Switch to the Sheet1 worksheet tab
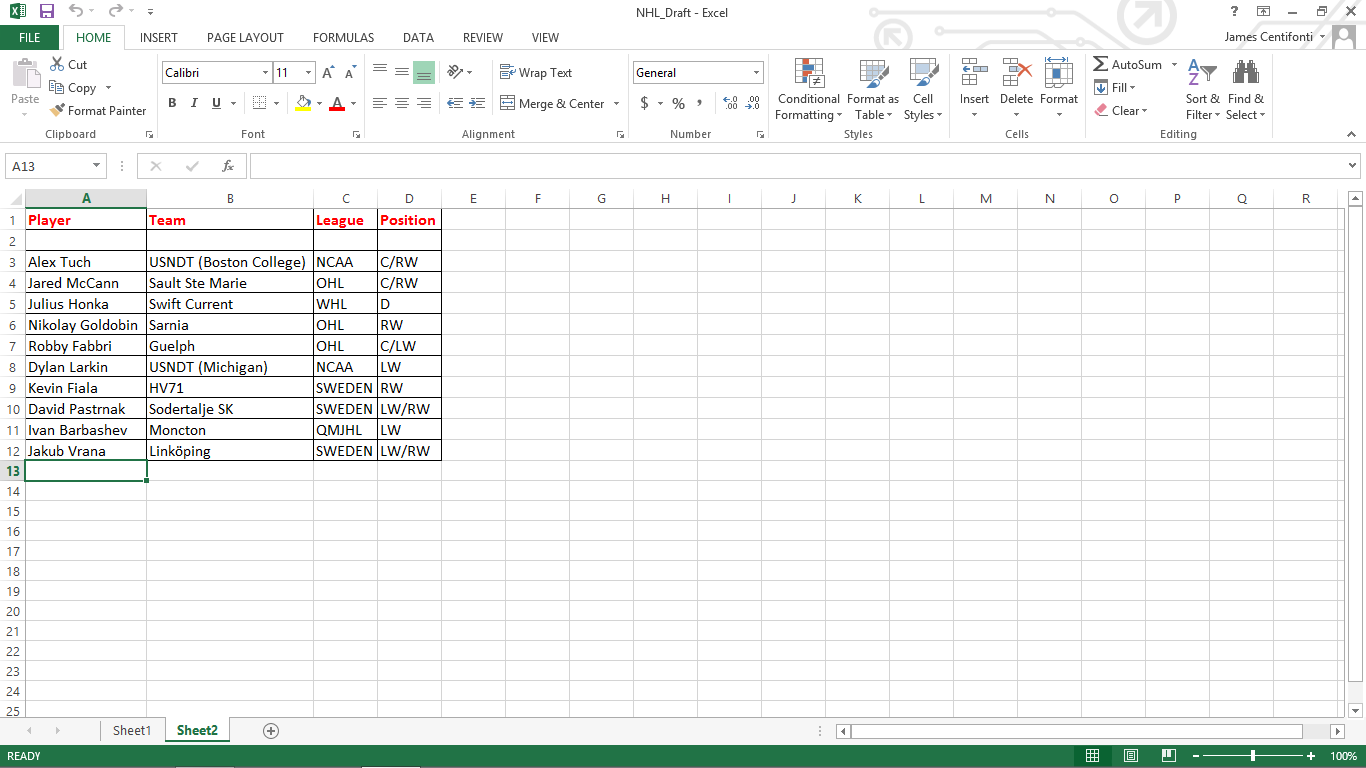 [131, 731]
